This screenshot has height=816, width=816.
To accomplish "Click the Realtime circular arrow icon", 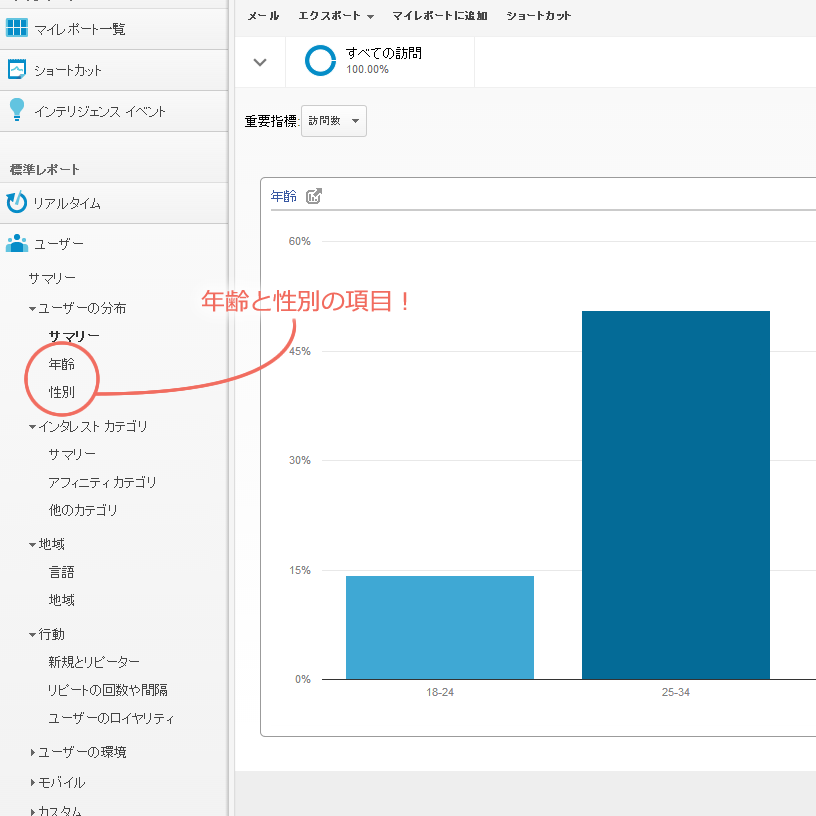I will coord(17,203).
